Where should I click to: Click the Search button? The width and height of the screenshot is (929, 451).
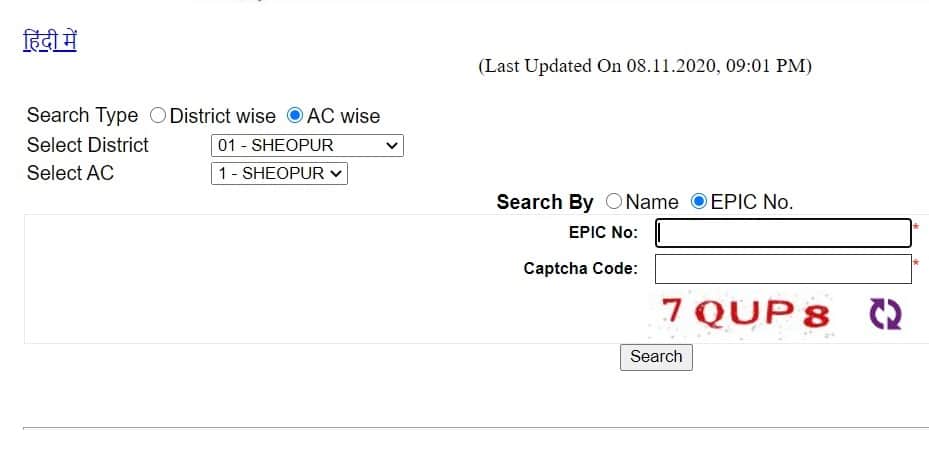[656, 357]
